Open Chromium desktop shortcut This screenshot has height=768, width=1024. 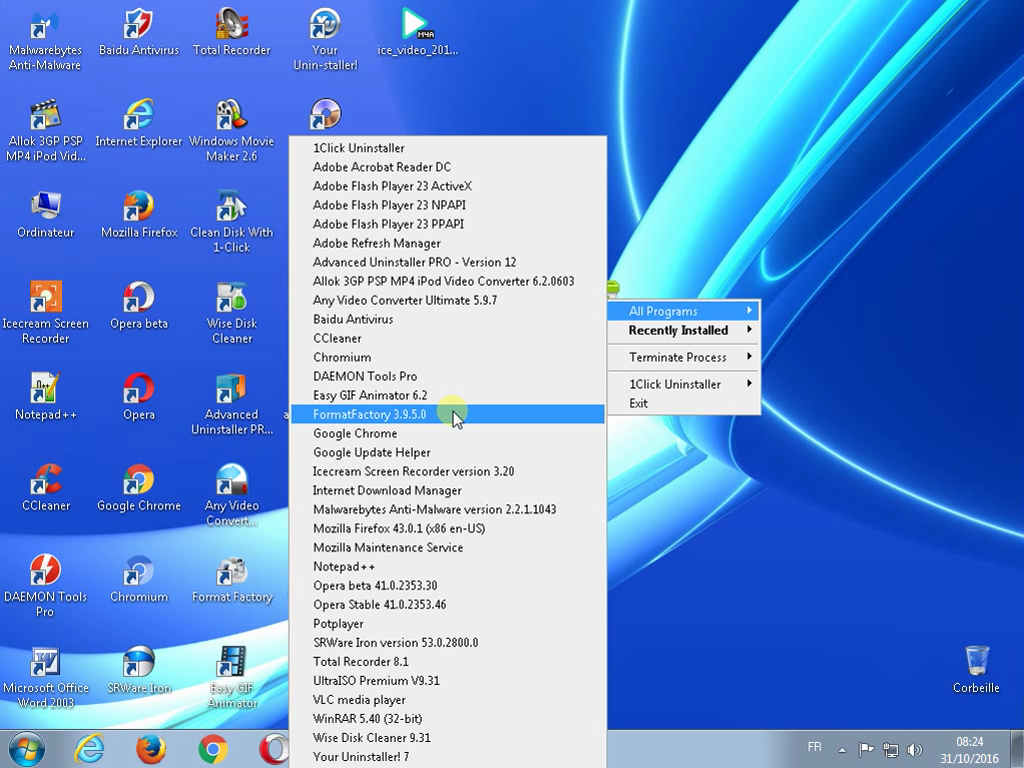coord(138,579)
